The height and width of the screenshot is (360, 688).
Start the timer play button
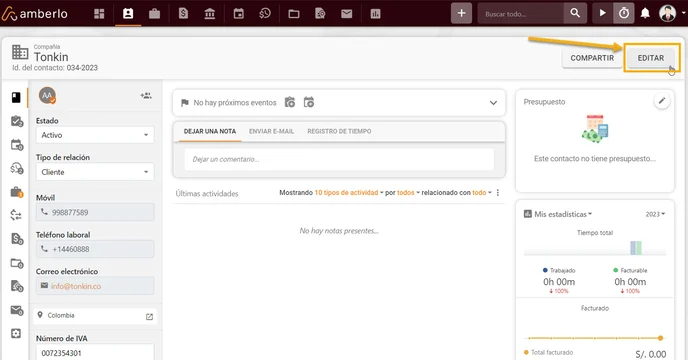(x=602, y=14)
